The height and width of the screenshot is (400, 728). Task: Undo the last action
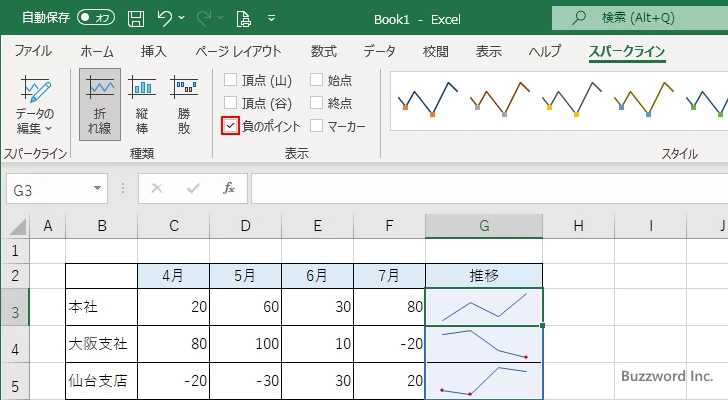tap(164, 18)
